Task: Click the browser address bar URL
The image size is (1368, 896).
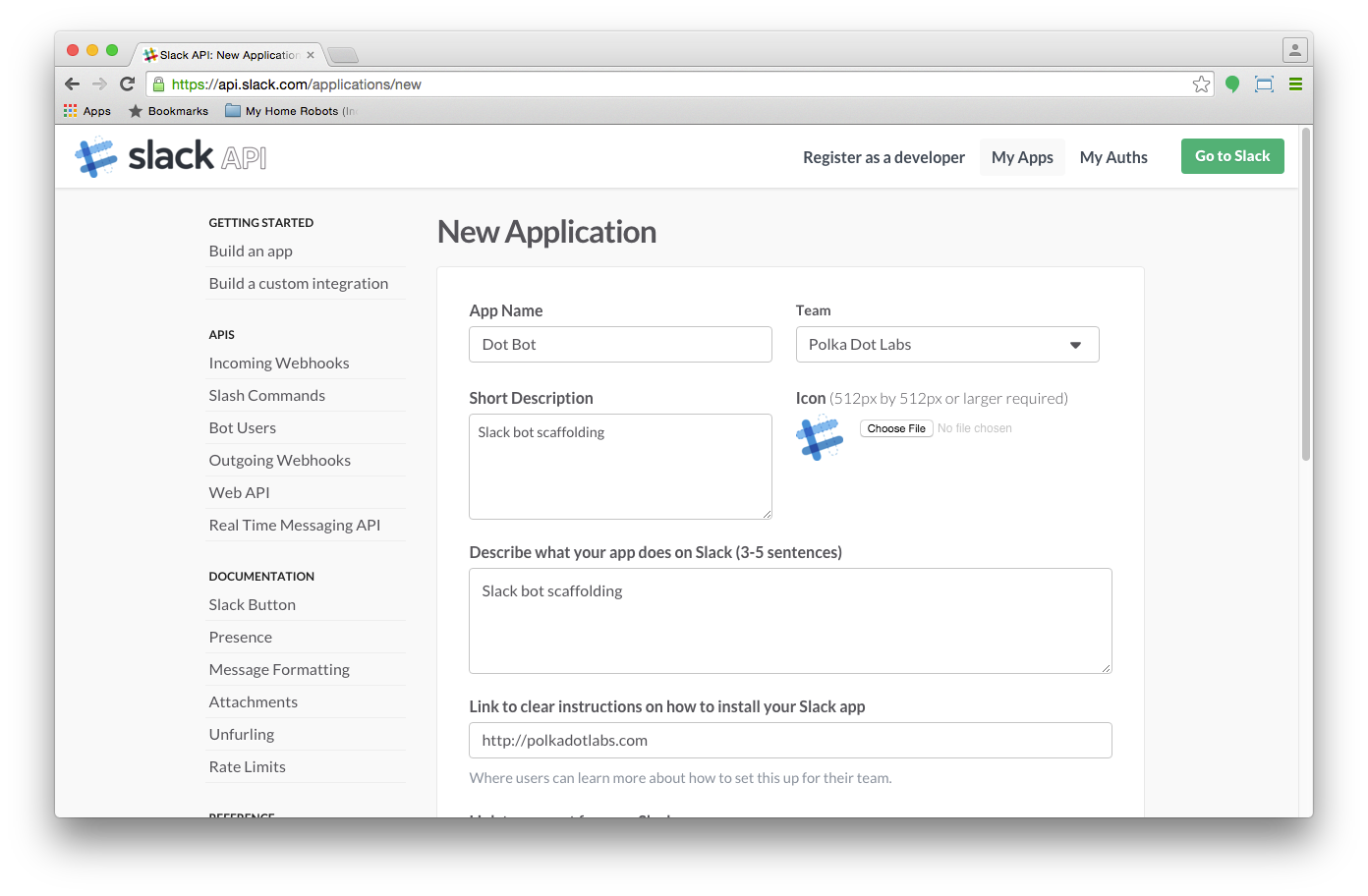Action: click(296, 84)
